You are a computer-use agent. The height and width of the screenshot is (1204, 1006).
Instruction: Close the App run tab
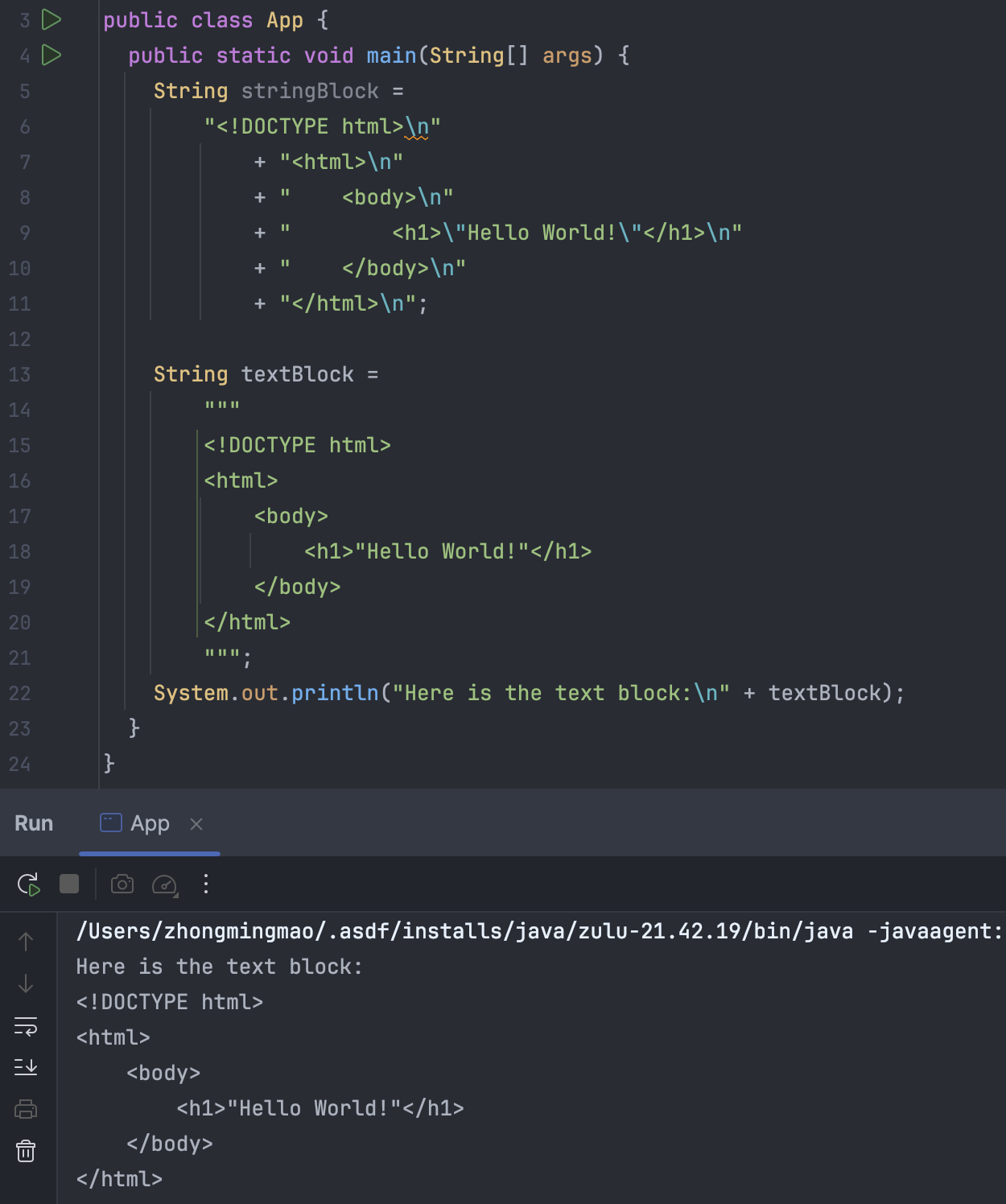point(196,824)
